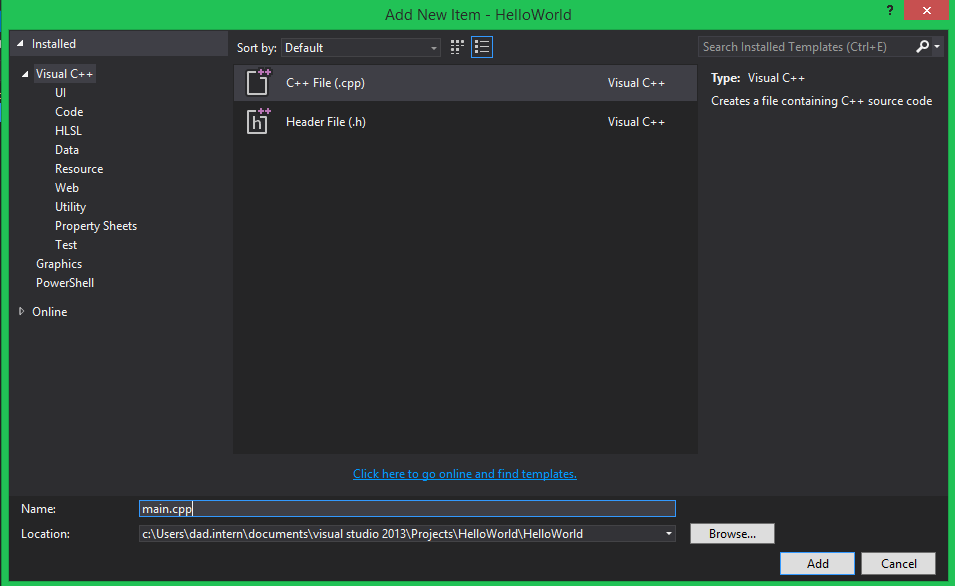Switch to medium icons list view

tap(482, 47)
